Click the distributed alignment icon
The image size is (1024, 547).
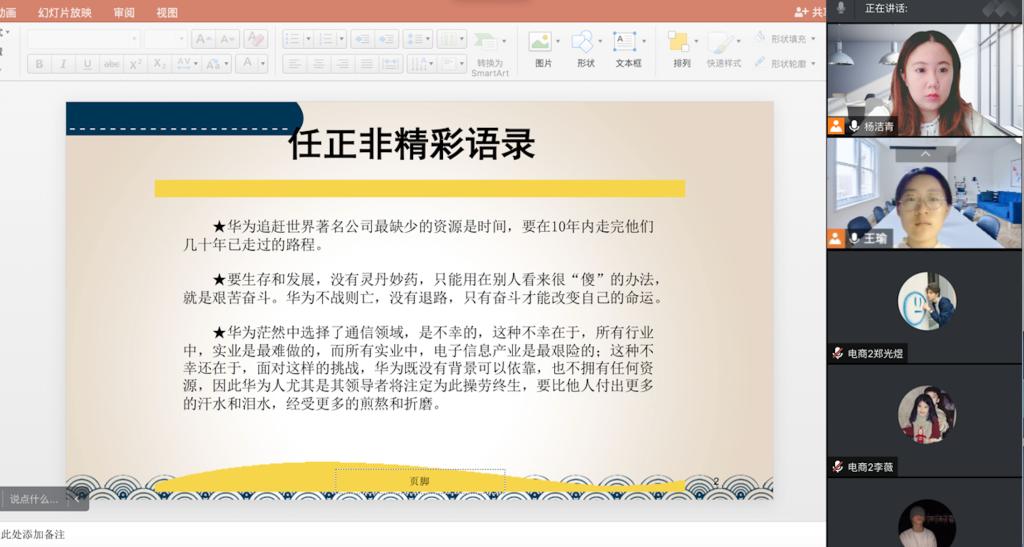391,64
